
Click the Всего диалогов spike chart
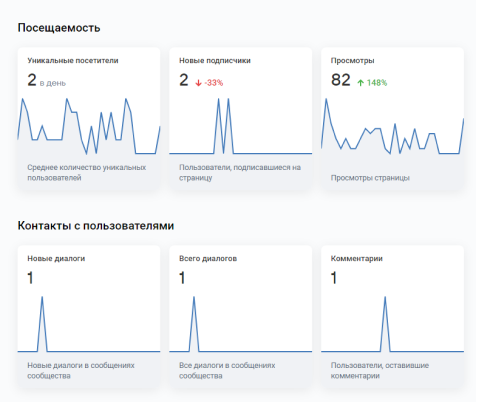(241, 324)
